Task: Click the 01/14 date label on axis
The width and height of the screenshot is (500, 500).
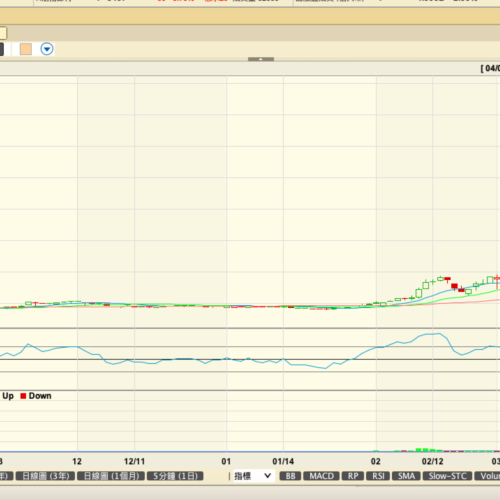Action: coord(283,461)
